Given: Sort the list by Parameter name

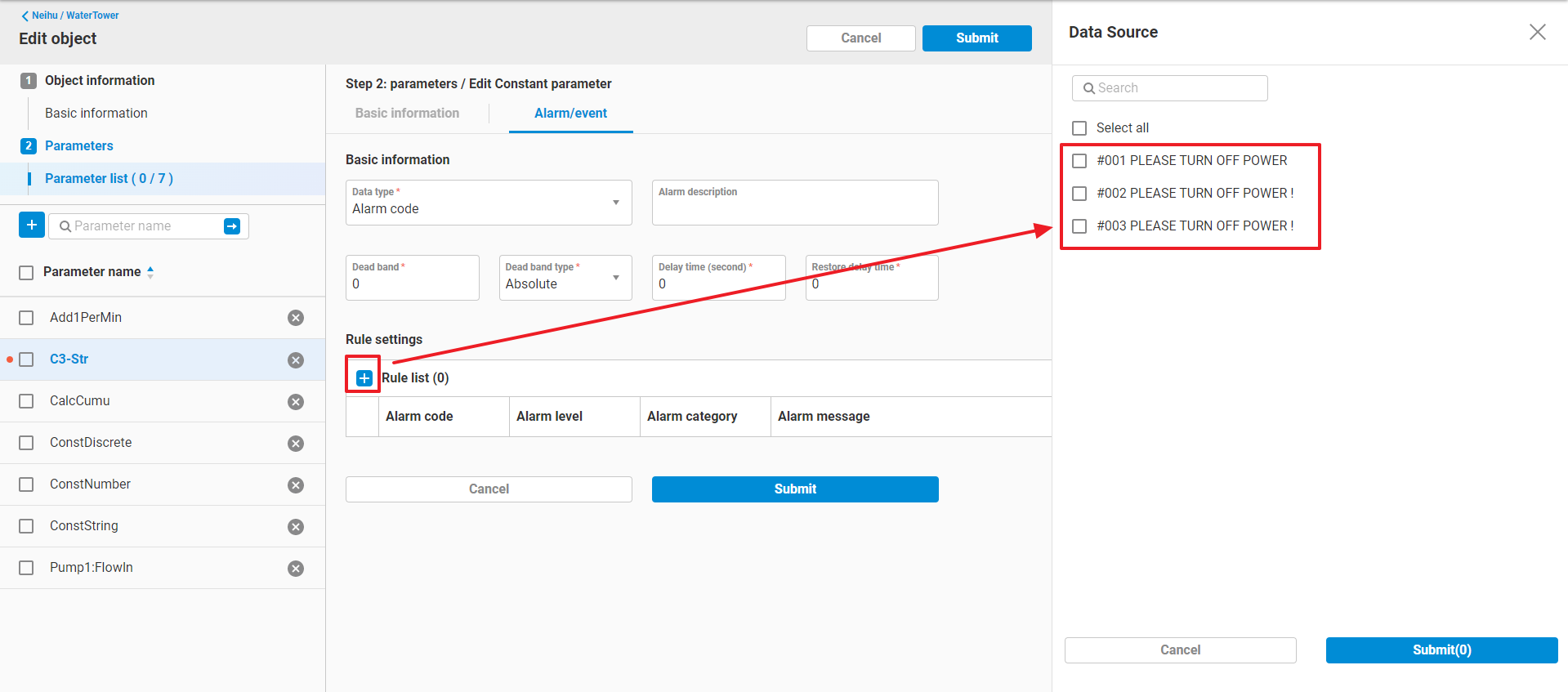Looking at the screenshot, I should [x=150, y=272].
